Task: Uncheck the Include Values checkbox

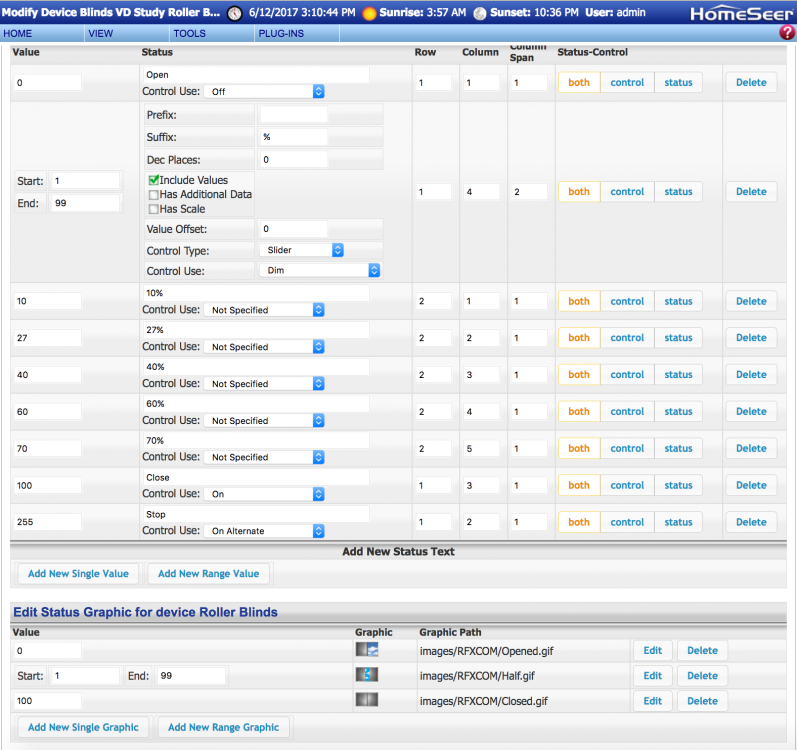Action: (x=154, y=180)
